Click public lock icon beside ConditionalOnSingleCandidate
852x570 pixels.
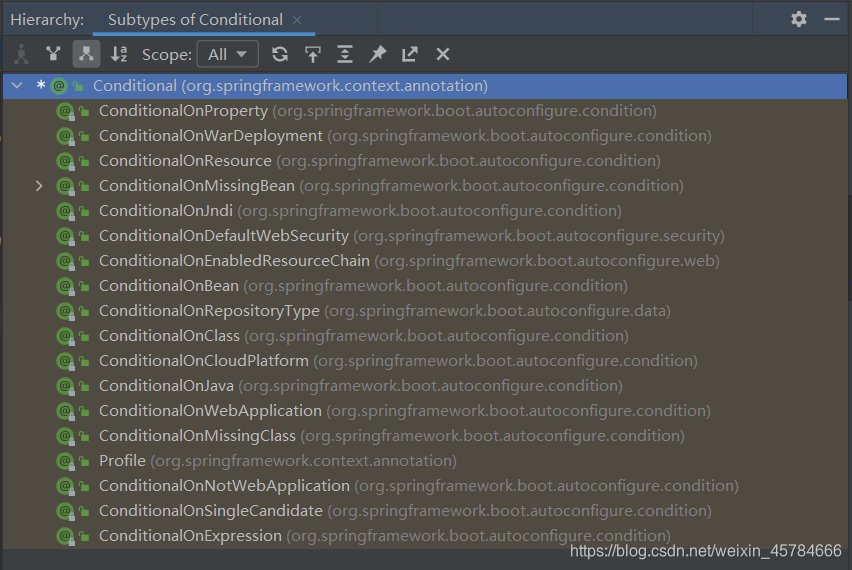coord(84,511)
